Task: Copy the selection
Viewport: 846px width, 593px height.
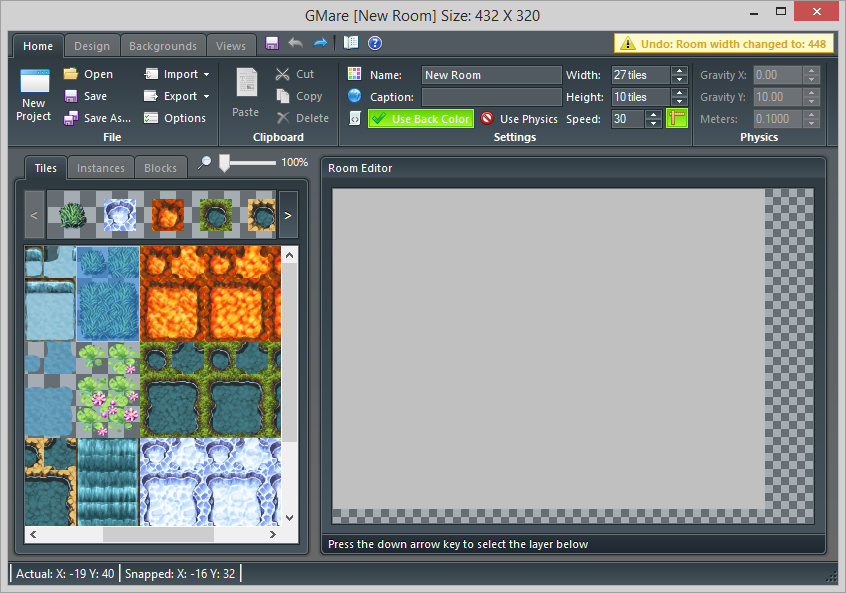Action: coord(299,96)
